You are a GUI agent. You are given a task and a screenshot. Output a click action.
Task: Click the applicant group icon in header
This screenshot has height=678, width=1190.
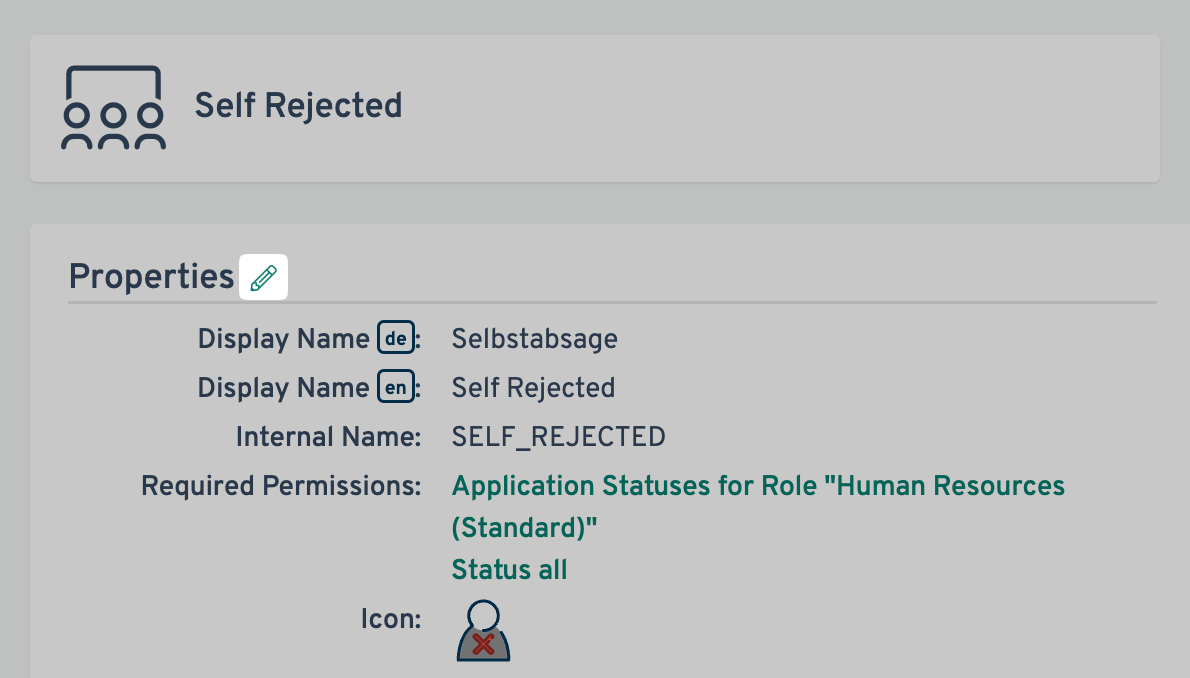113,108
